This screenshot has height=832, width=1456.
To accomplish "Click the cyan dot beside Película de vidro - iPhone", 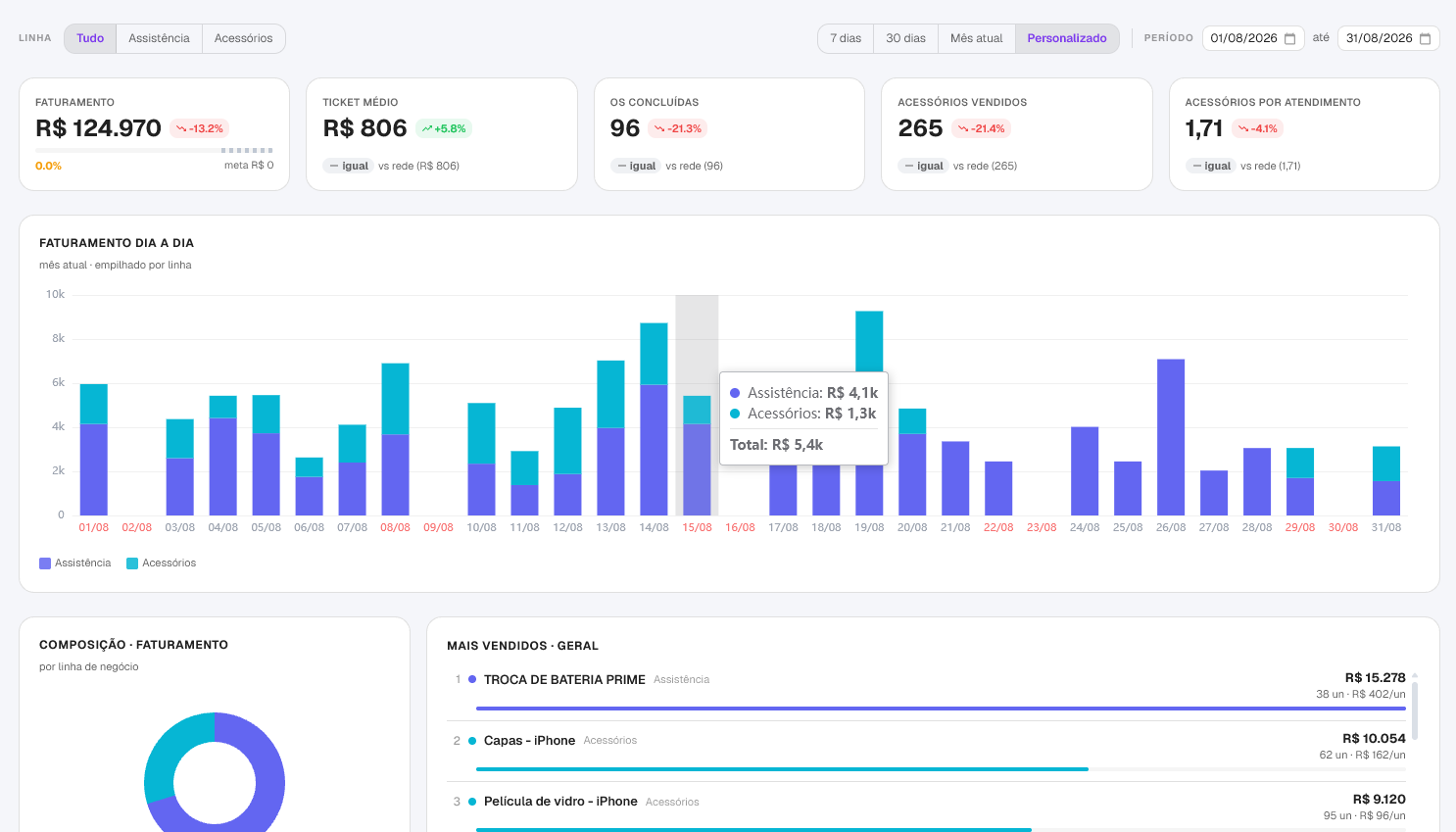I will point(472,802).
